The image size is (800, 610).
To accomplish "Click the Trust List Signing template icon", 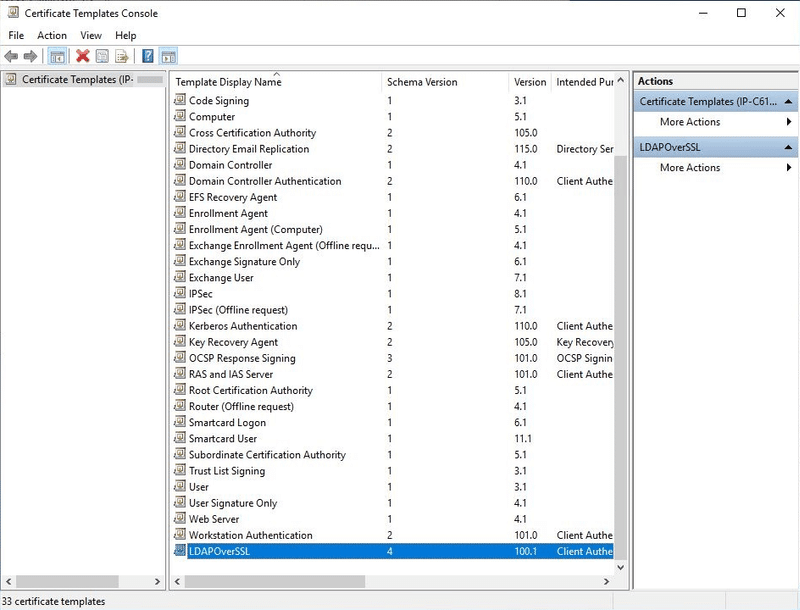I will click(180, 470).
